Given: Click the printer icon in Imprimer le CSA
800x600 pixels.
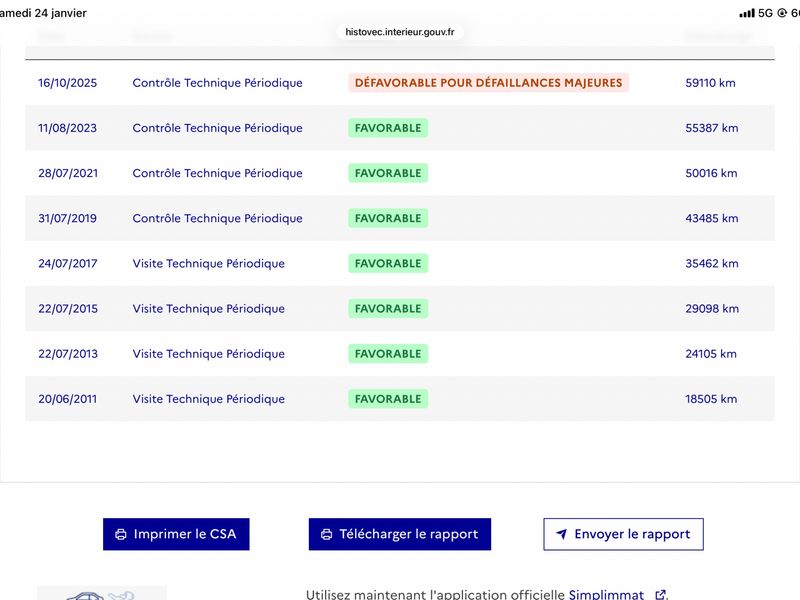Looking at the screenshot, I should (121, 534).
